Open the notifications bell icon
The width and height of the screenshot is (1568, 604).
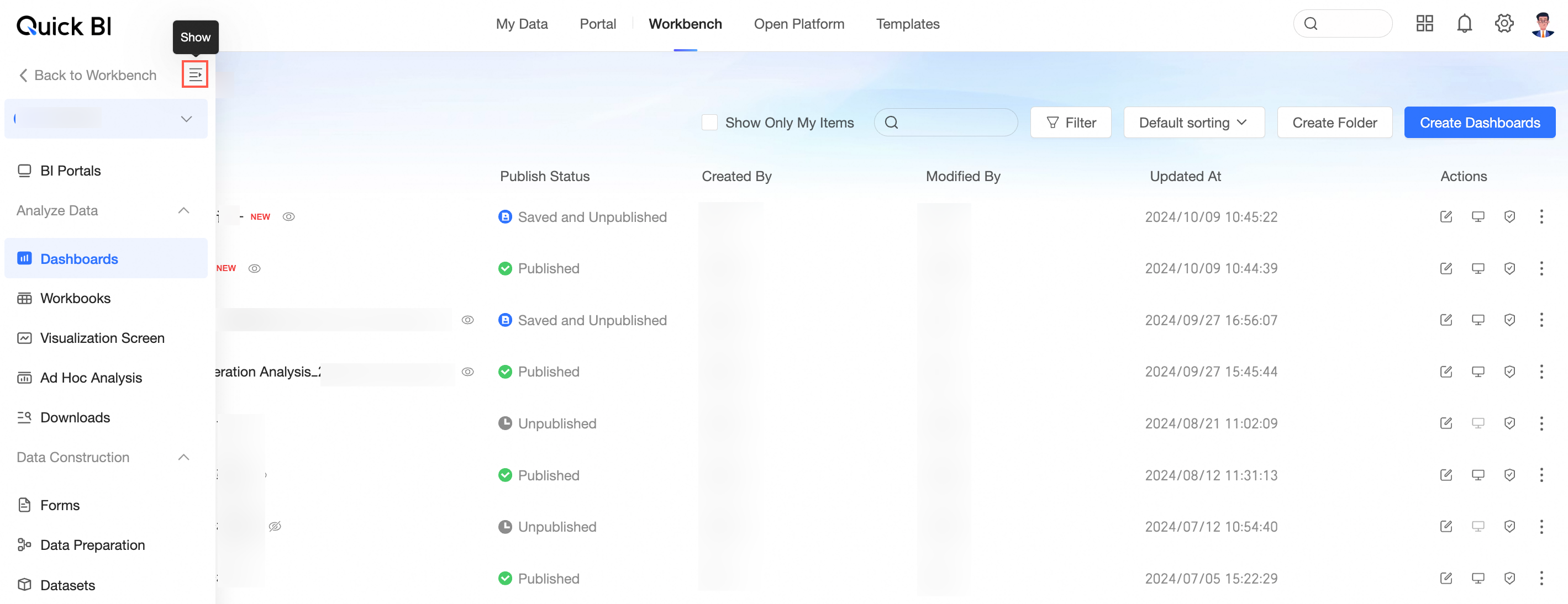point(1464,24)
